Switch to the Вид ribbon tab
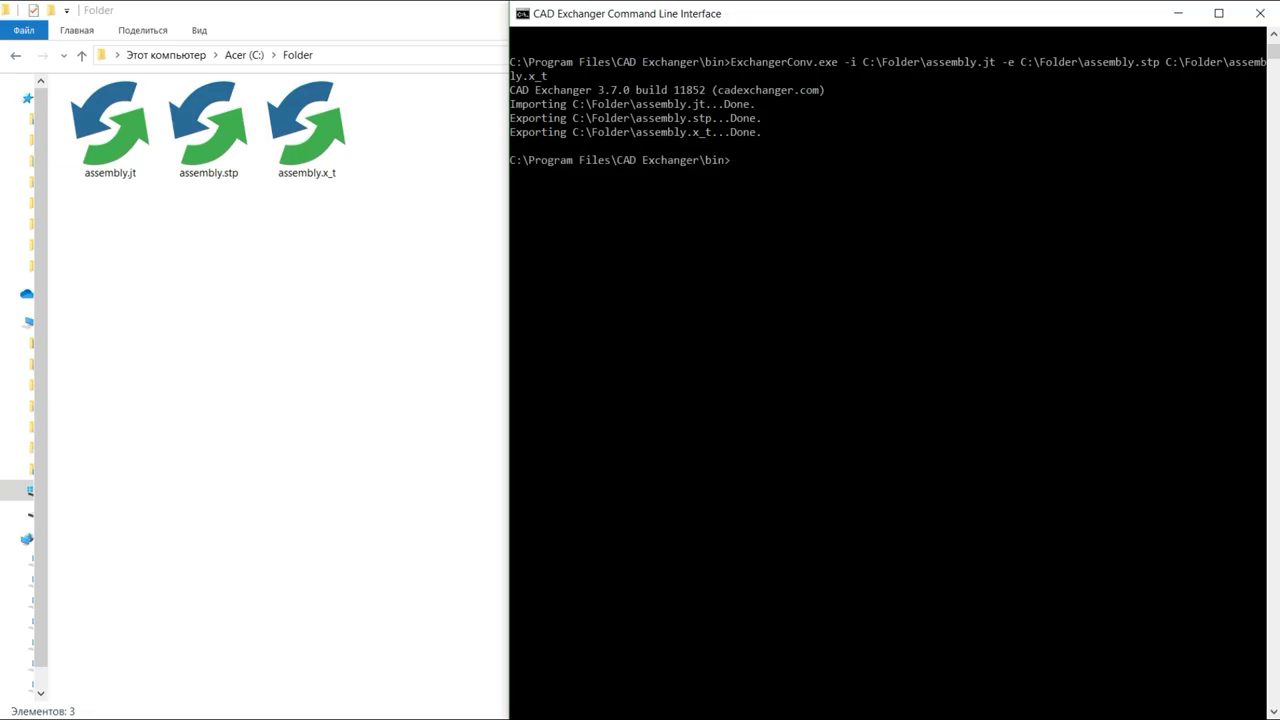The image size is (1280, 720). point(199,30)
